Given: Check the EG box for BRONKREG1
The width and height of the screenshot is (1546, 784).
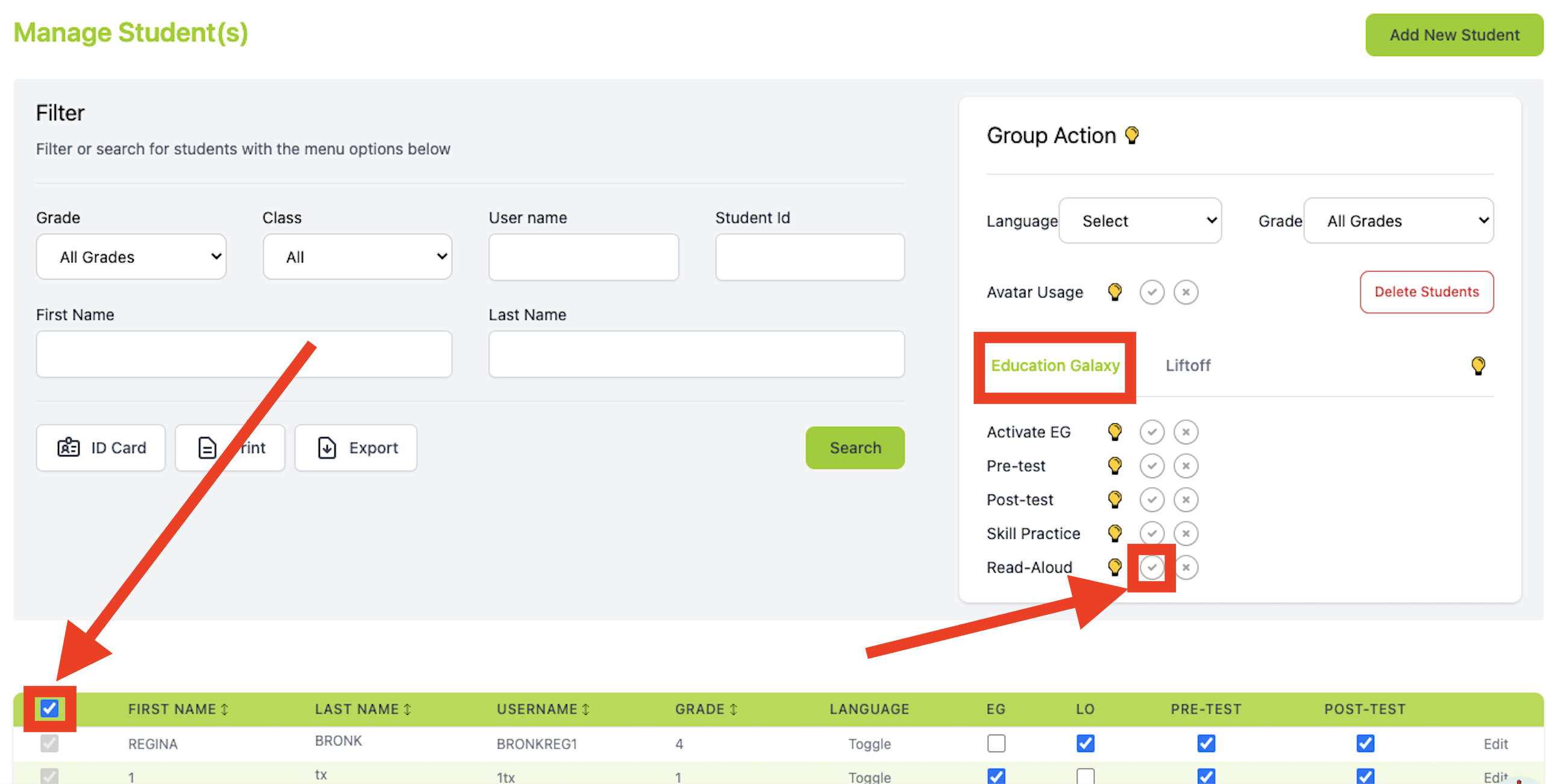Looking at the screenshot, I should coord(996,743).
